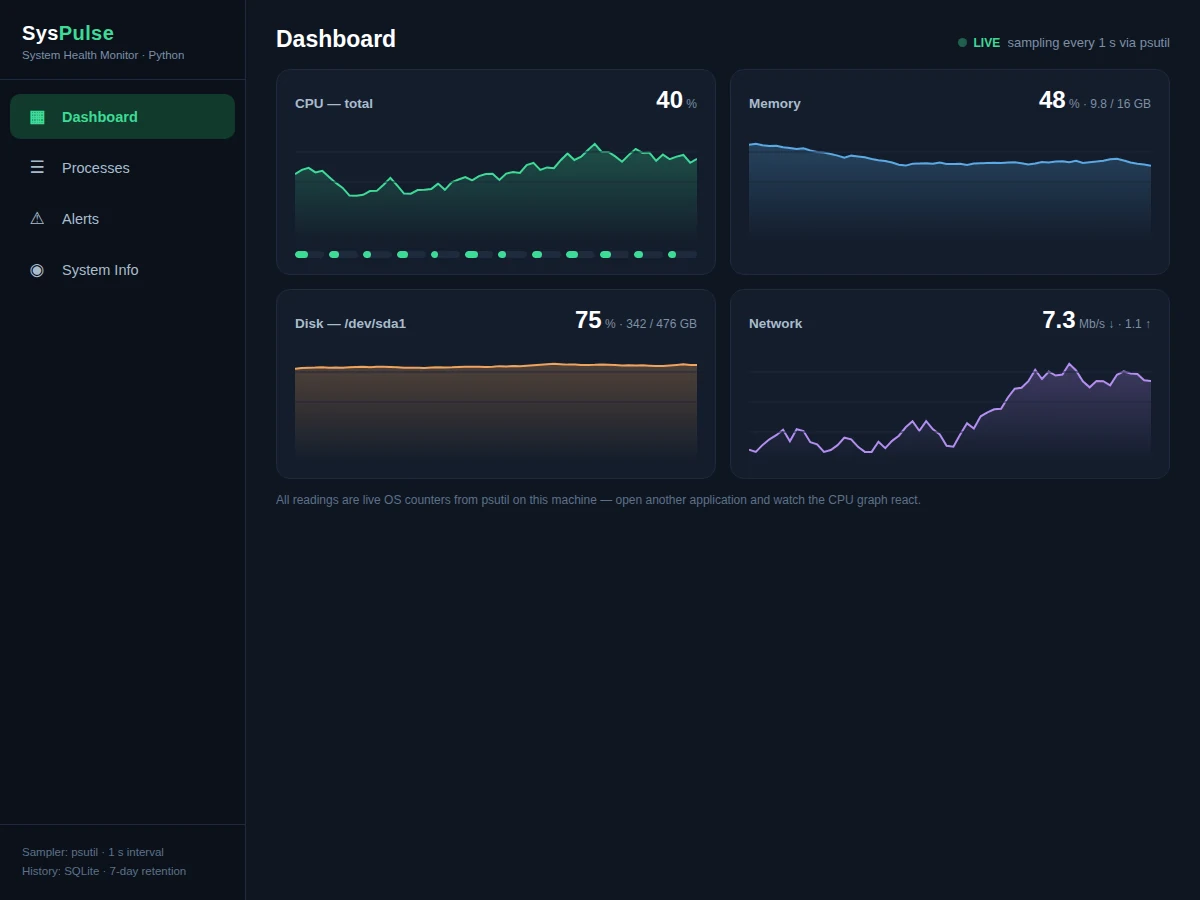The image size is (1200, 900).
Task: Click the Dashboard grid icon
Action: point(37,117)
